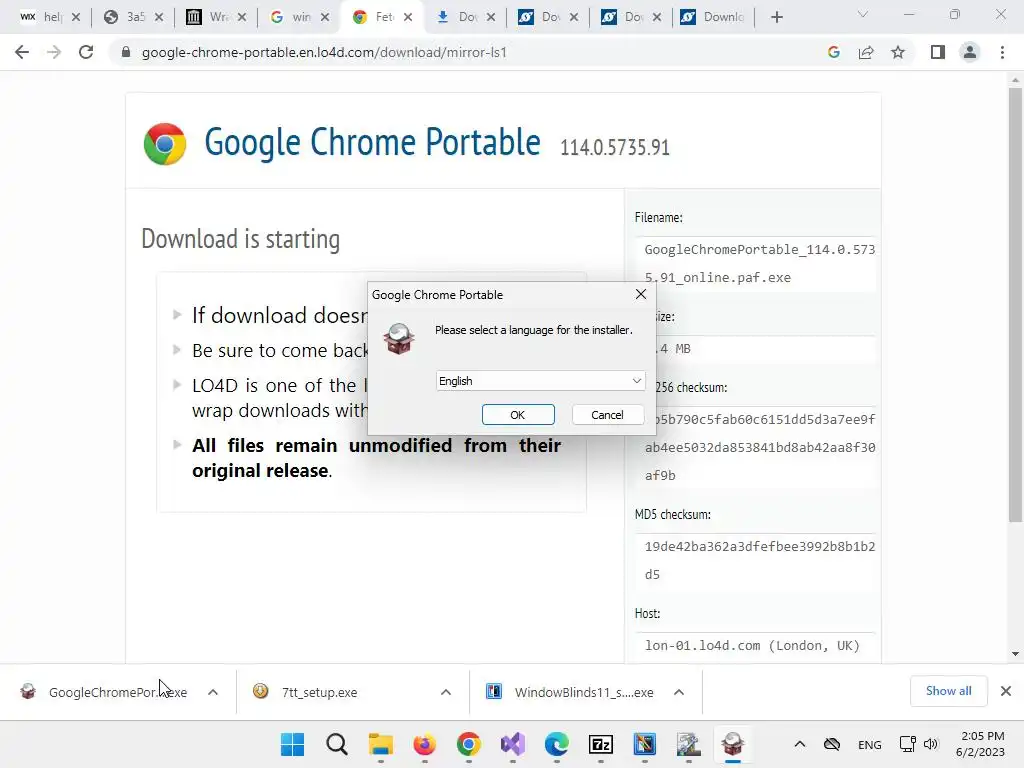Open 7-Zip from taskbar
Viewport: 1024px width, 768px height.
[600, 744]
